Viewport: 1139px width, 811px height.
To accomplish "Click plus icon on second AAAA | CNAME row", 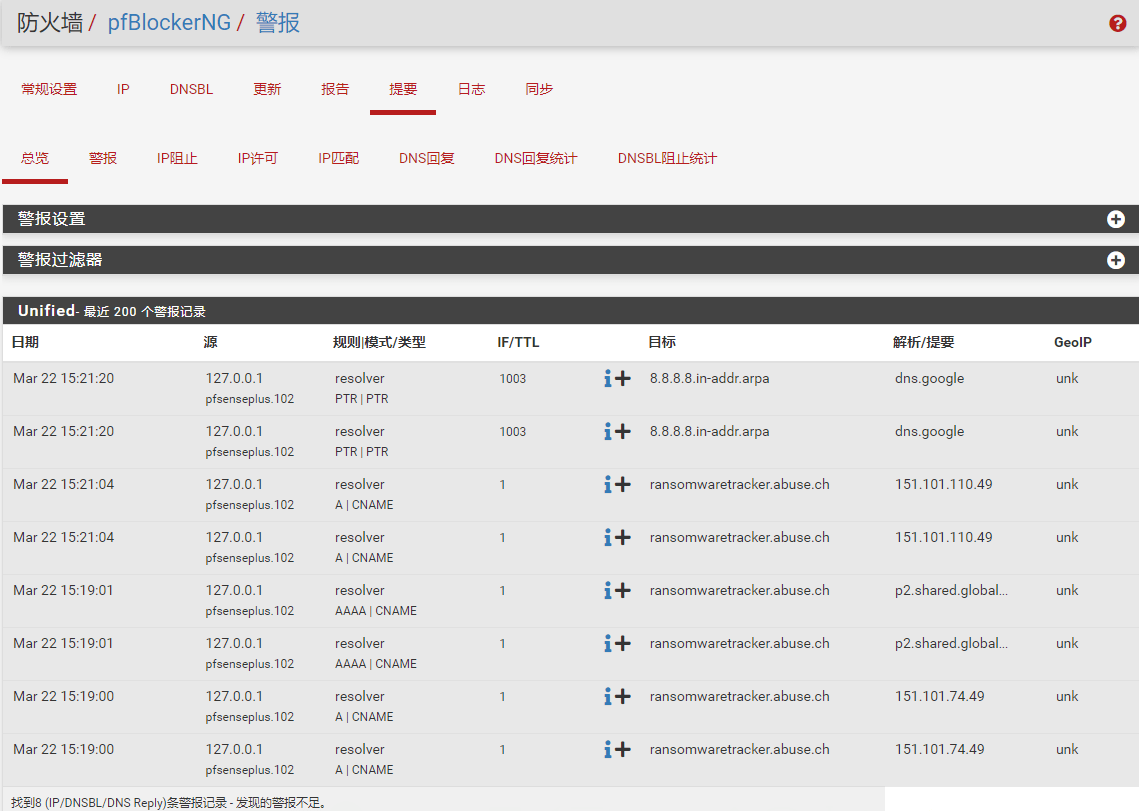I will 623,644.
